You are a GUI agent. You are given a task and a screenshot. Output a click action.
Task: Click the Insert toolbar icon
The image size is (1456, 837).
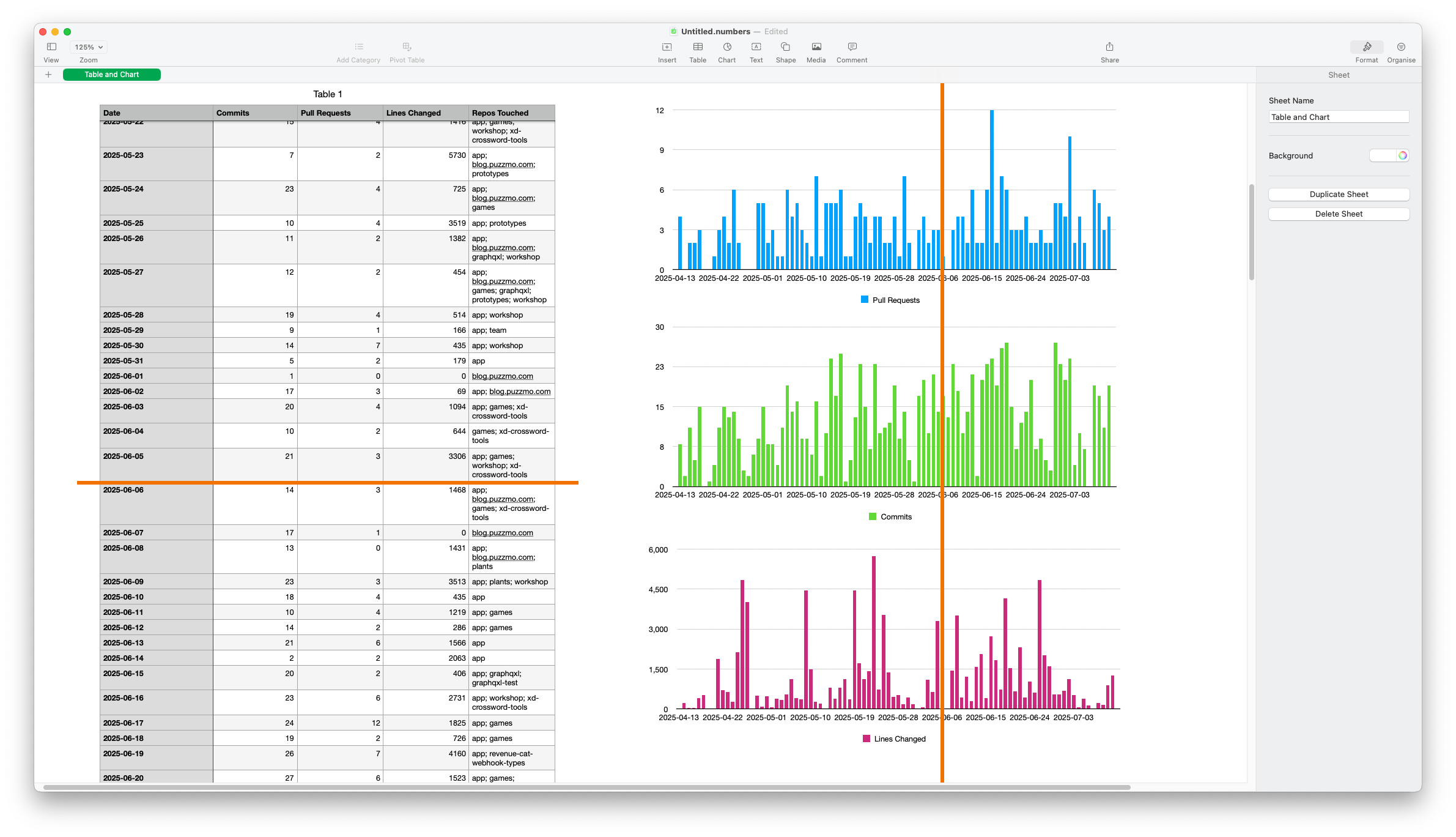tap(667, 47)
